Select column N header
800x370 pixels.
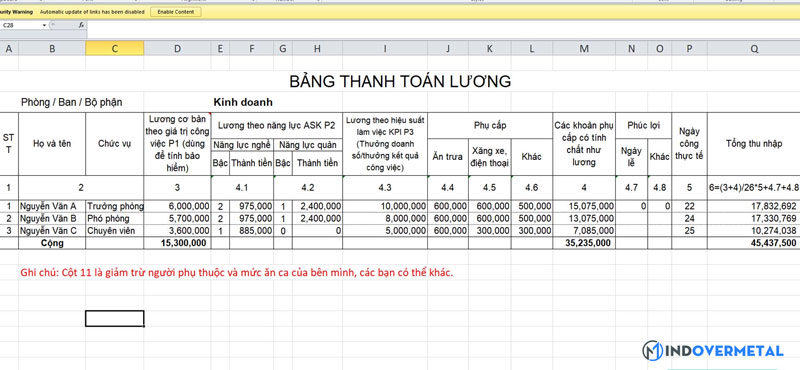click(x=631, y=48)
